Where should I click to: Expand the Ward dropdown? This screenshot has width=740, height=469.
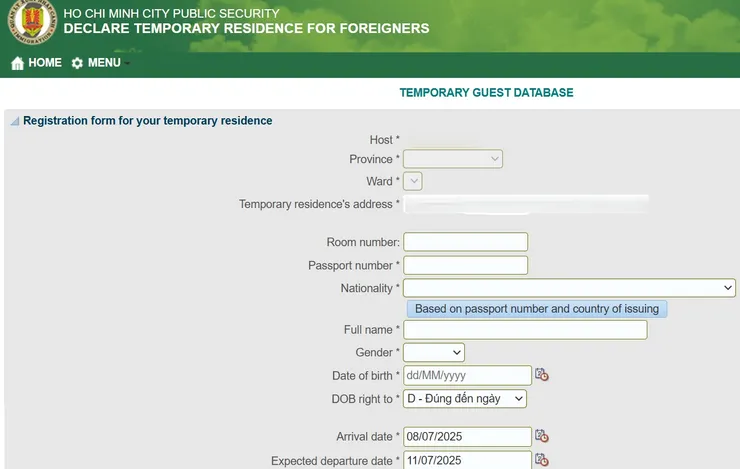click(412, 181)
